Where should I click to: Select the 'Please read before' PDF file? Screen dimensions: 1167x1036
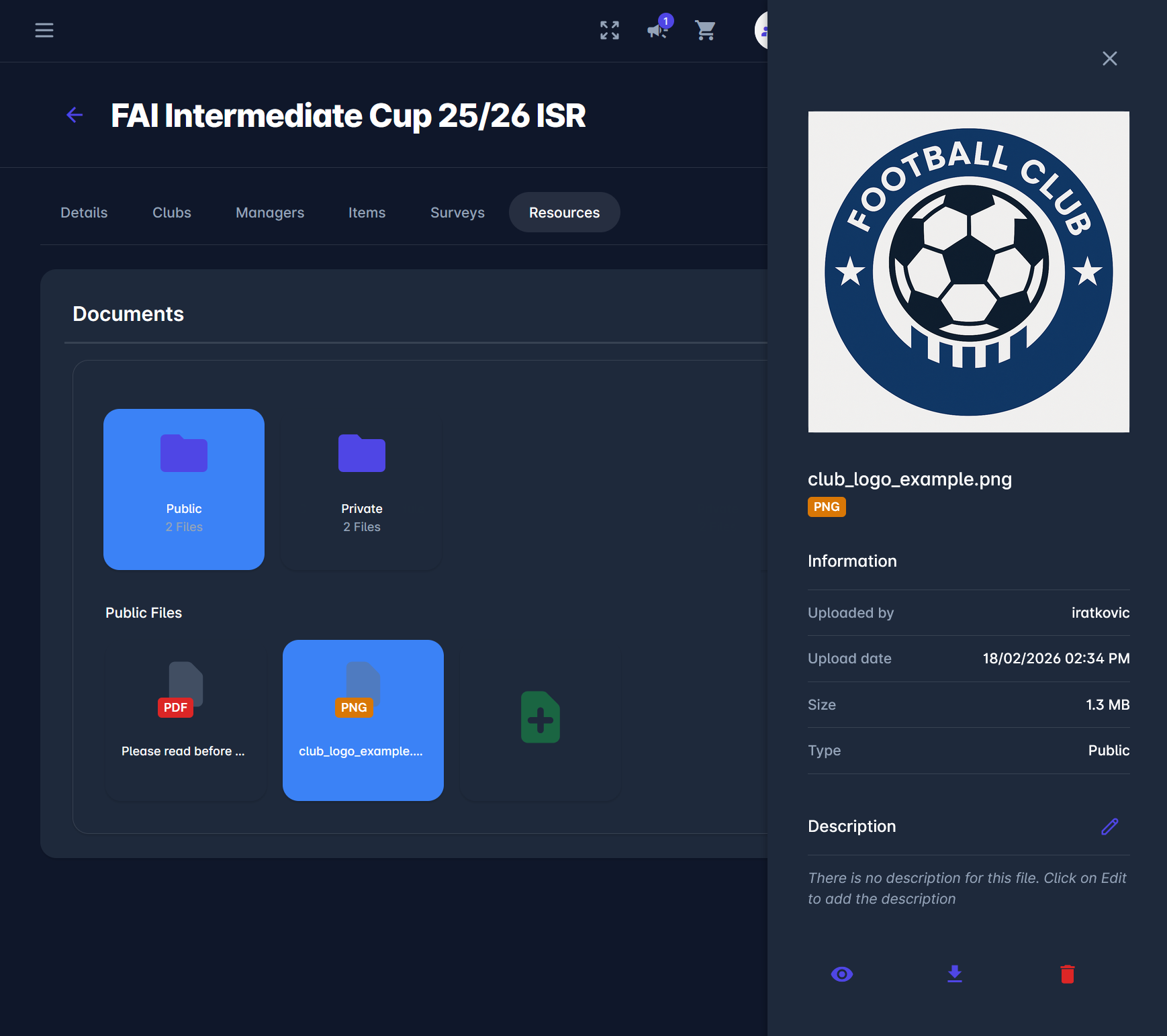click(184, 720)
